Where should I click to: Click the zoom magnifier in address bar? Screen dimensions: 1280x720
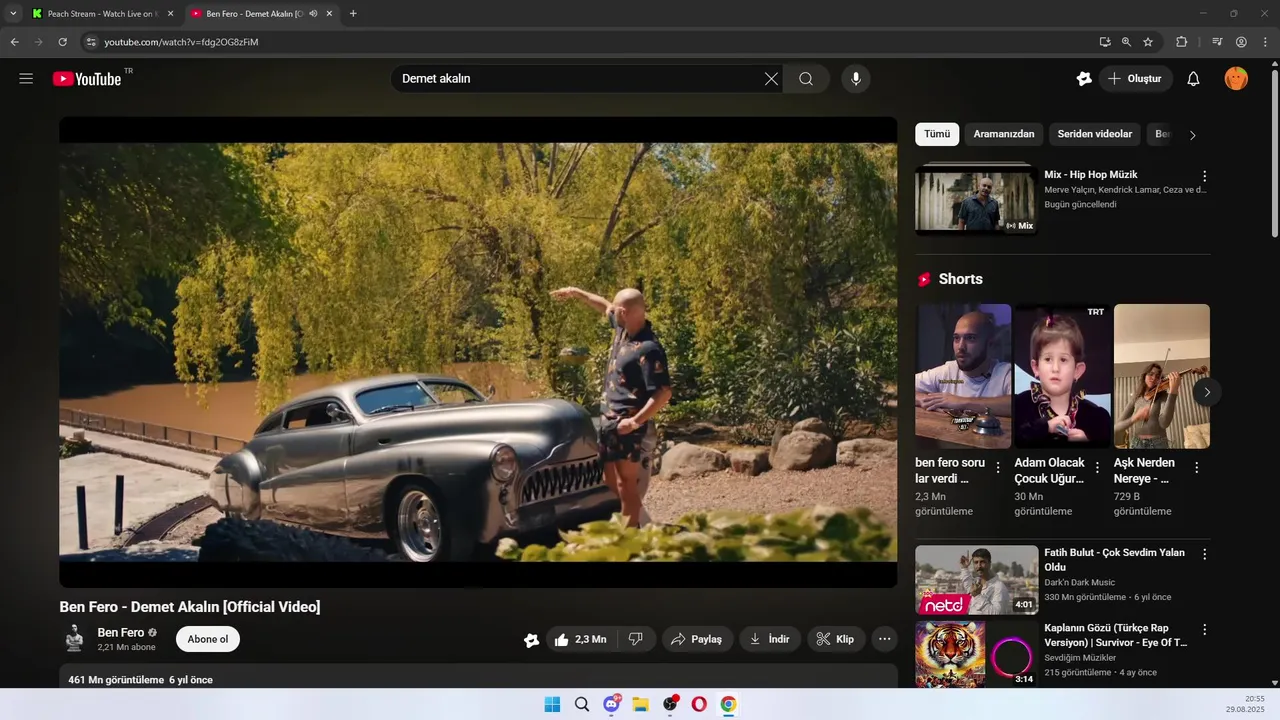[1126, 42]
